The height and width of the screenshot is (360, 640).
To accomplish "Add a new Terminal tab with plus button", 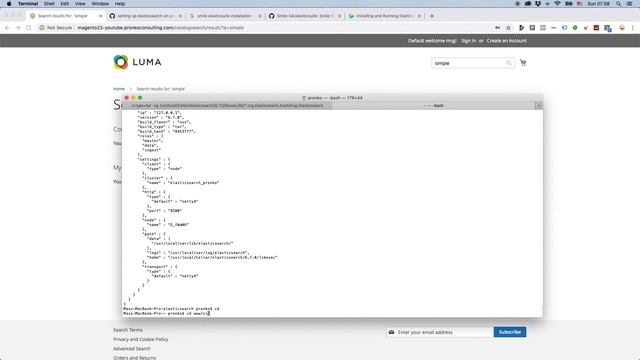I will [539, 105].
